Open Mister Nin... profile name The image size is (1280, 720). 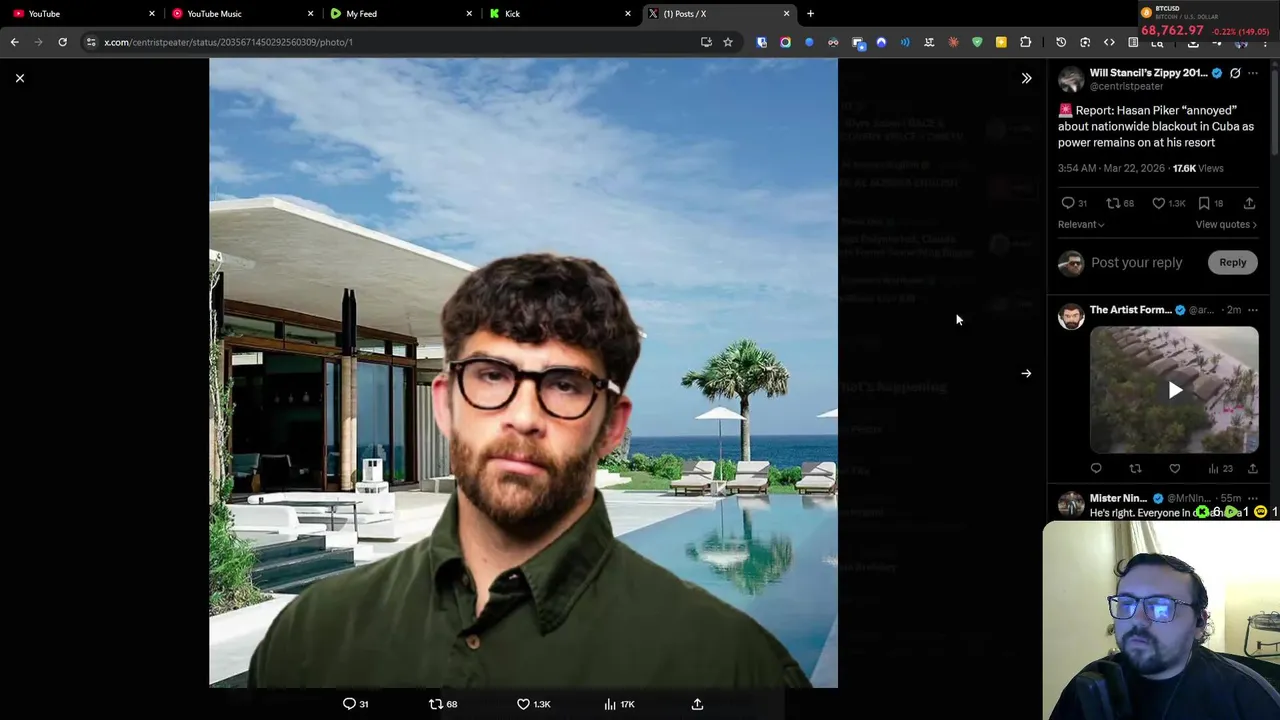point(1118,498)
